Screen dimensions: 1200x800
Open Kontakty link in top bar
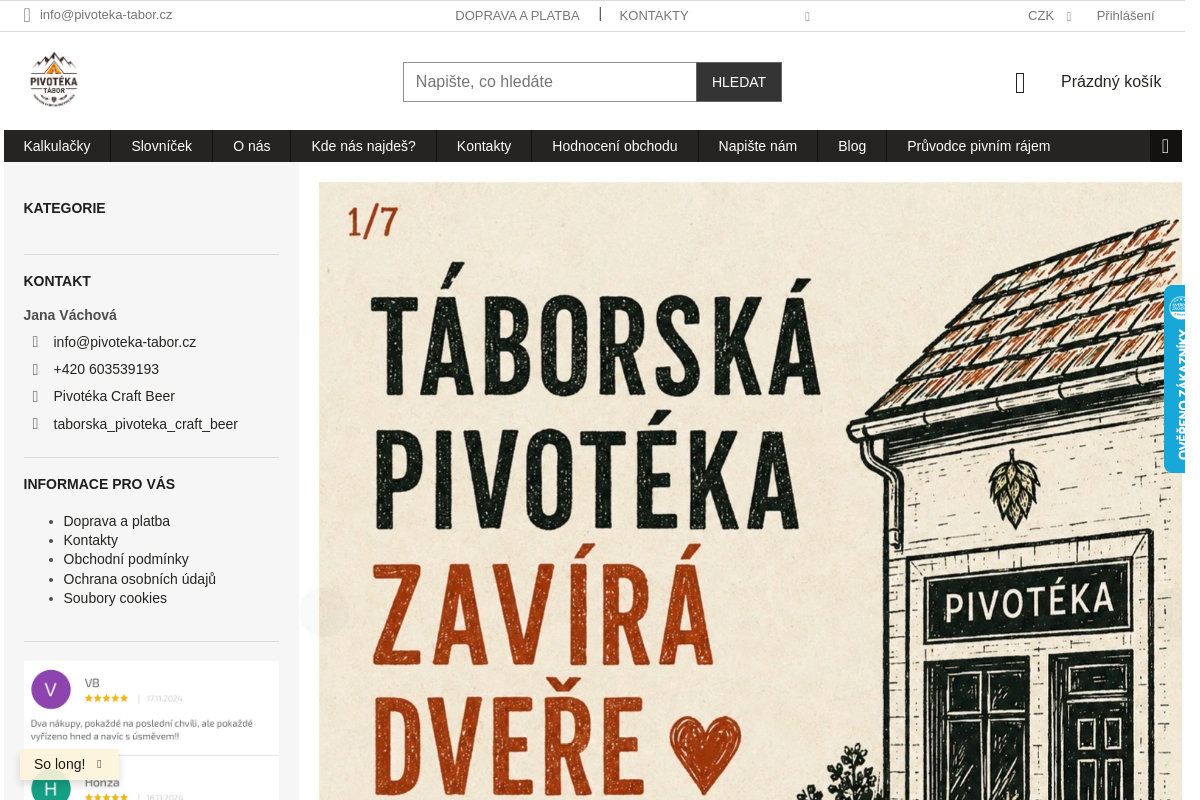pos(654,16)
